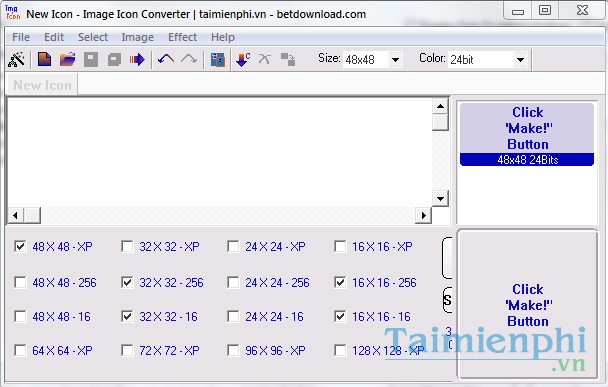Click the red-blue down arrow C icon
Viewport: 608px width, 387px height.
click(x=243, y=60)
